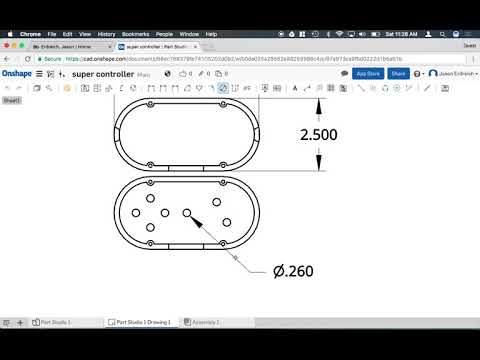This screenshot has width=480, height=360.
Task: Click the browser Back arrow
Action: (x=7, y=59)
